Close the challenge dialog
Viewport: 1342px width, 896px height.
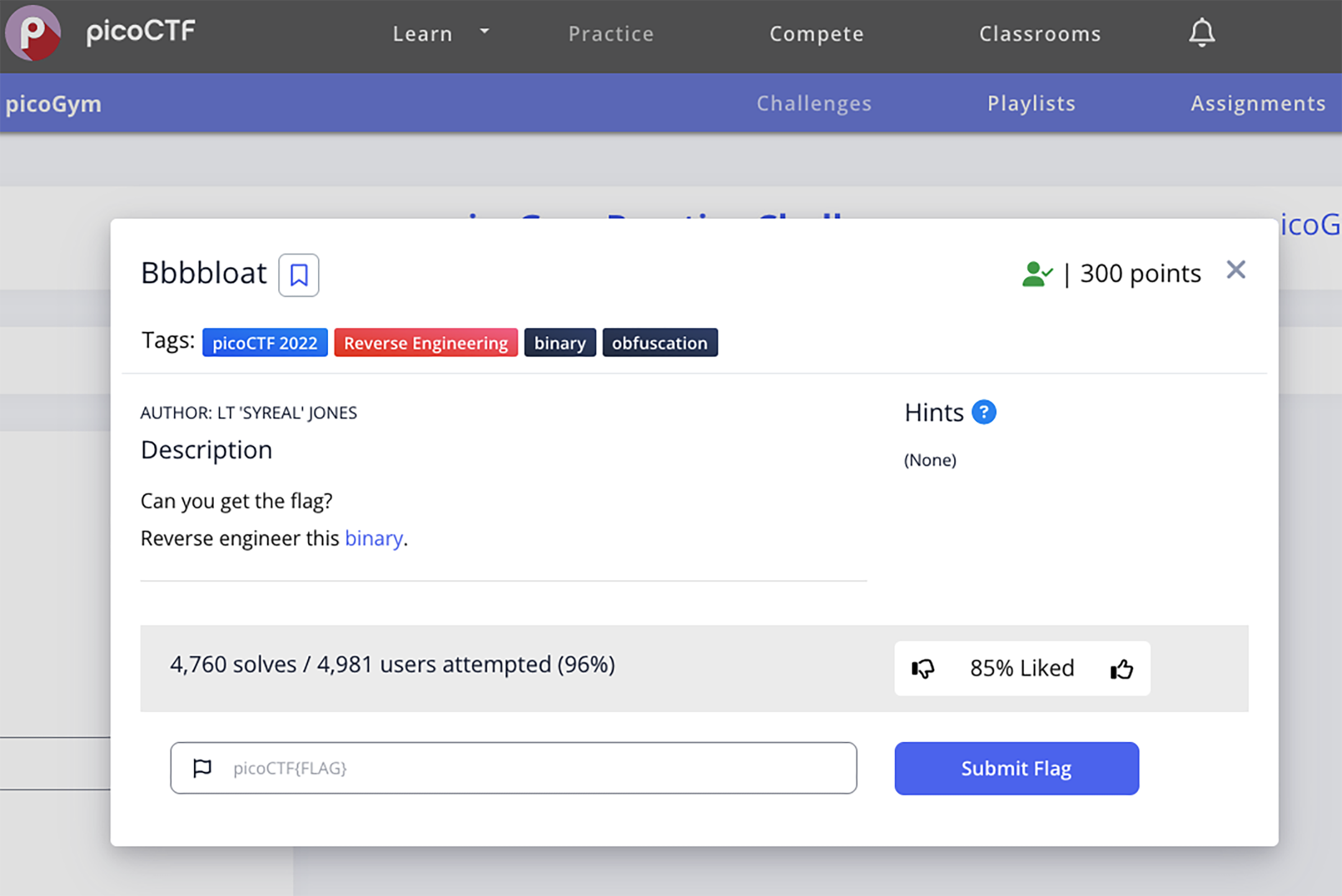1236,270
